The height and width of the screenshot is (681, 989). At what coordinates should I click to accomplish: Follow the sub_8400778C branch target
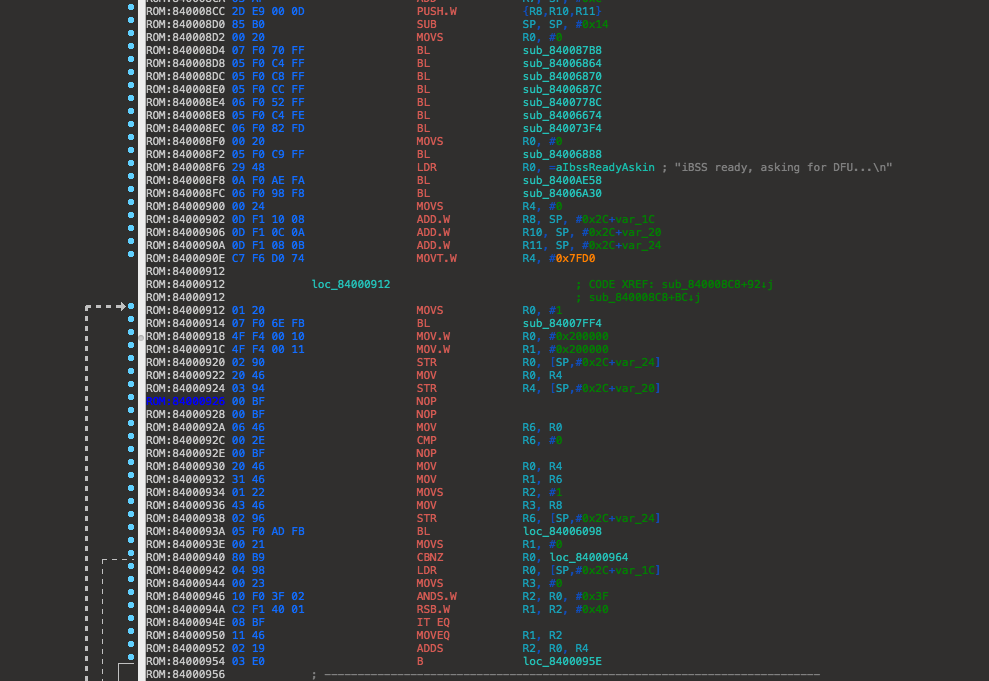[x=562, y=101]
